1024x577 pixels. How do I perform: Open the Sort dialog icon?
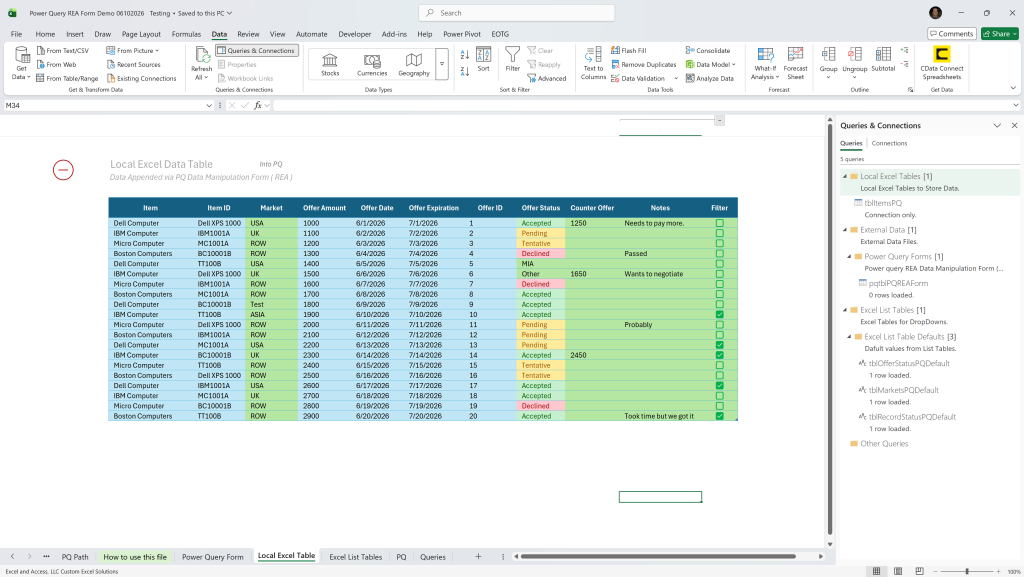483,59
